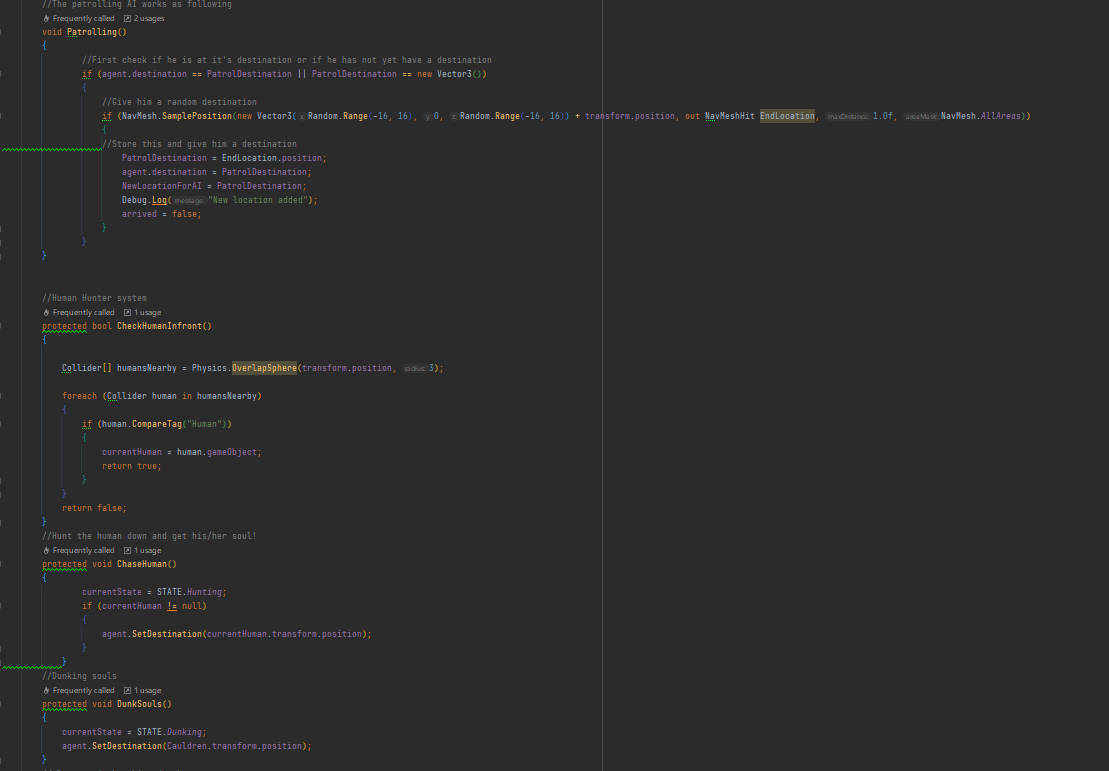Click the flame icon above DunkSouls method
The height and width of the screenshot is (771, 1109).
(47, 690)
